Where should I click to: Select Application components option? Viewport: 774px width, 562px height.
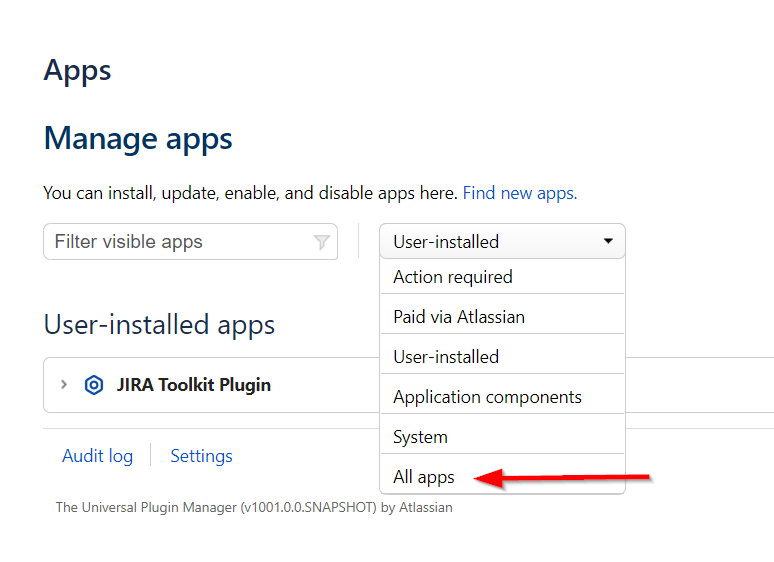502,397
